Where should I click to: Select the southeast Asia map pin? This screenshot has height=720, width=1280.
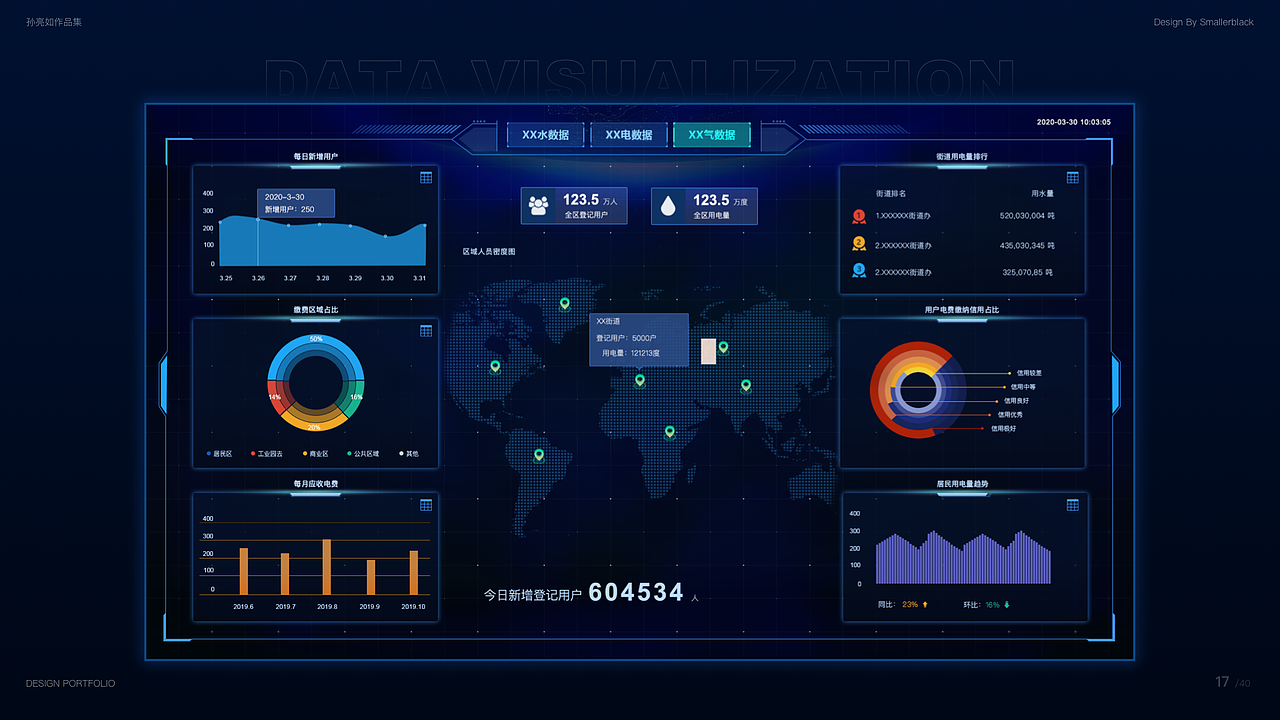pyautogui.click(x=746, y=385)
